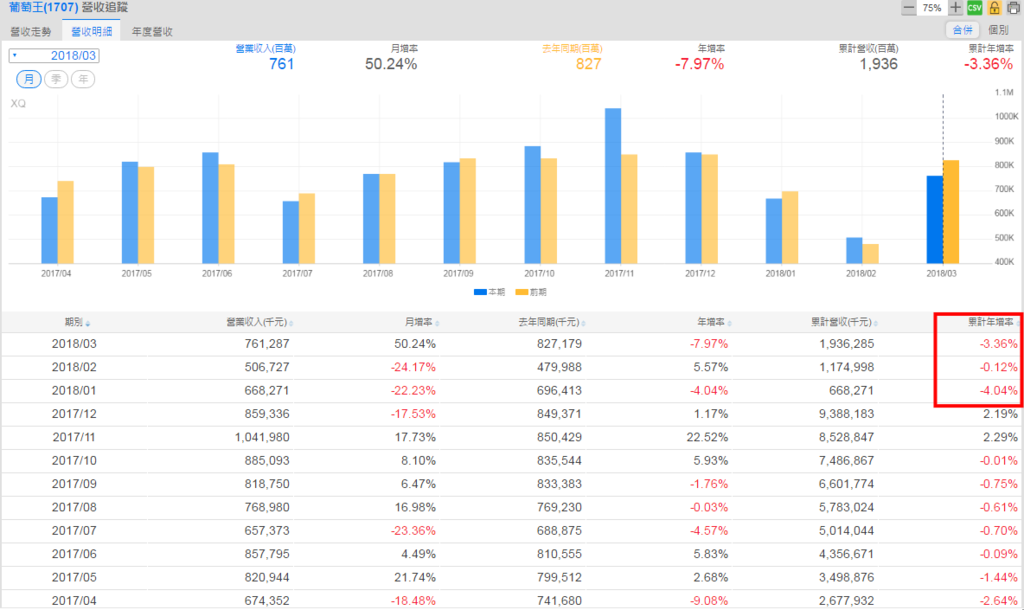1024x610 pixels.
Task: Click the yellow lock icon
Action: coord(994,8)
